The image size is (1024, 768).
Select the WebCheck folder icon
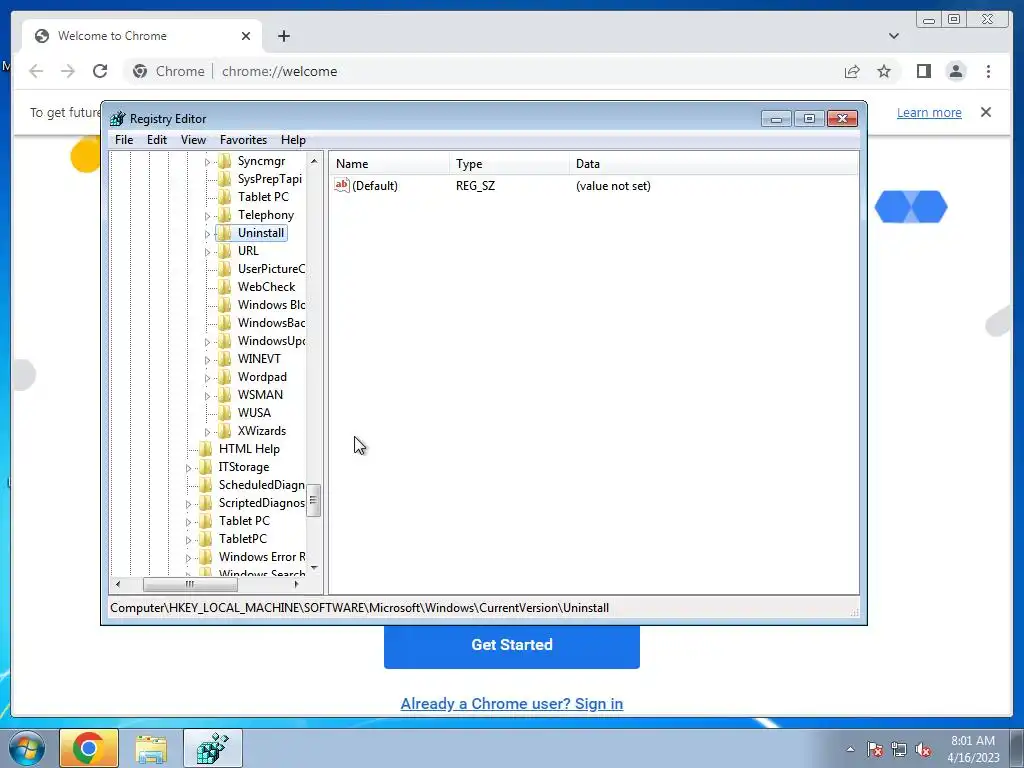(x=225, y=287)
